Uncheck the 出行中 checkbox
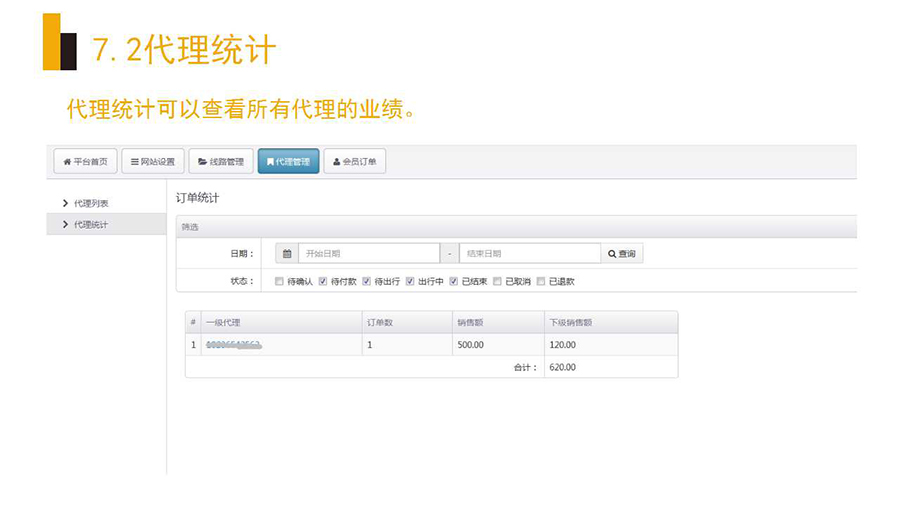900x506 pixels. coord(410,281)
